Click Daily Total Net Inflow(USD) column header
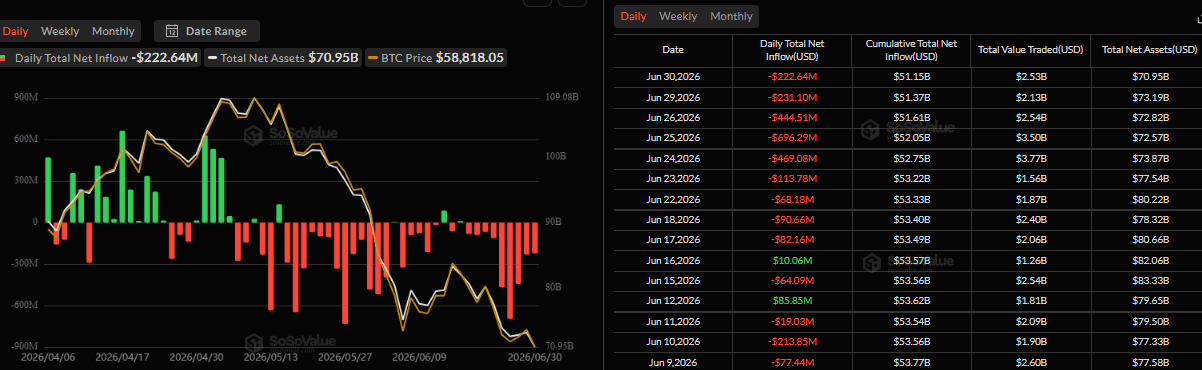Screen dimensions: 1202x370 pyautogui.click(x=791, y=49)
